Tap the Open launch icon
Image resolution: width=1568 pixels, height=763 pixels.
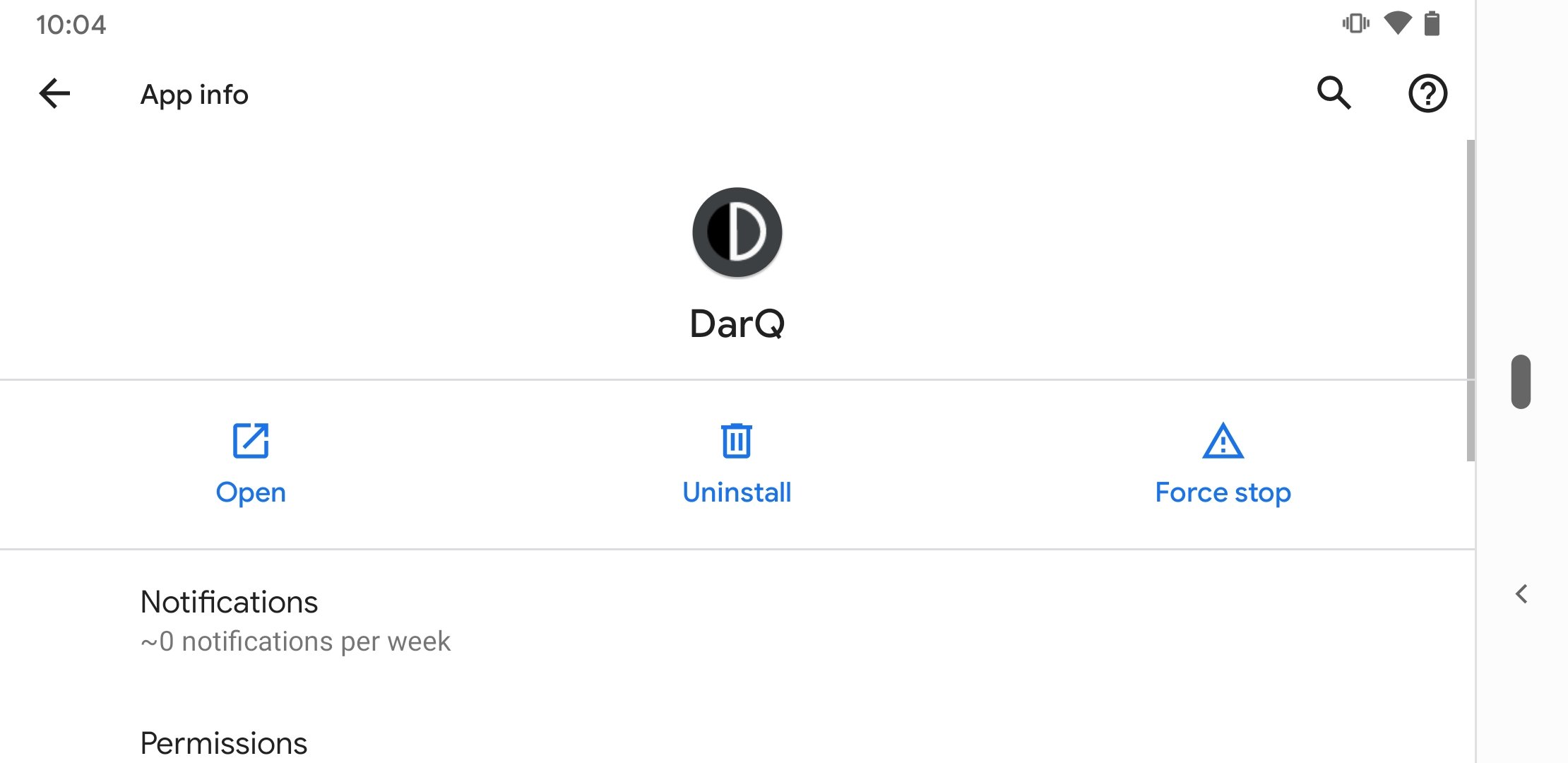point(251,441)
